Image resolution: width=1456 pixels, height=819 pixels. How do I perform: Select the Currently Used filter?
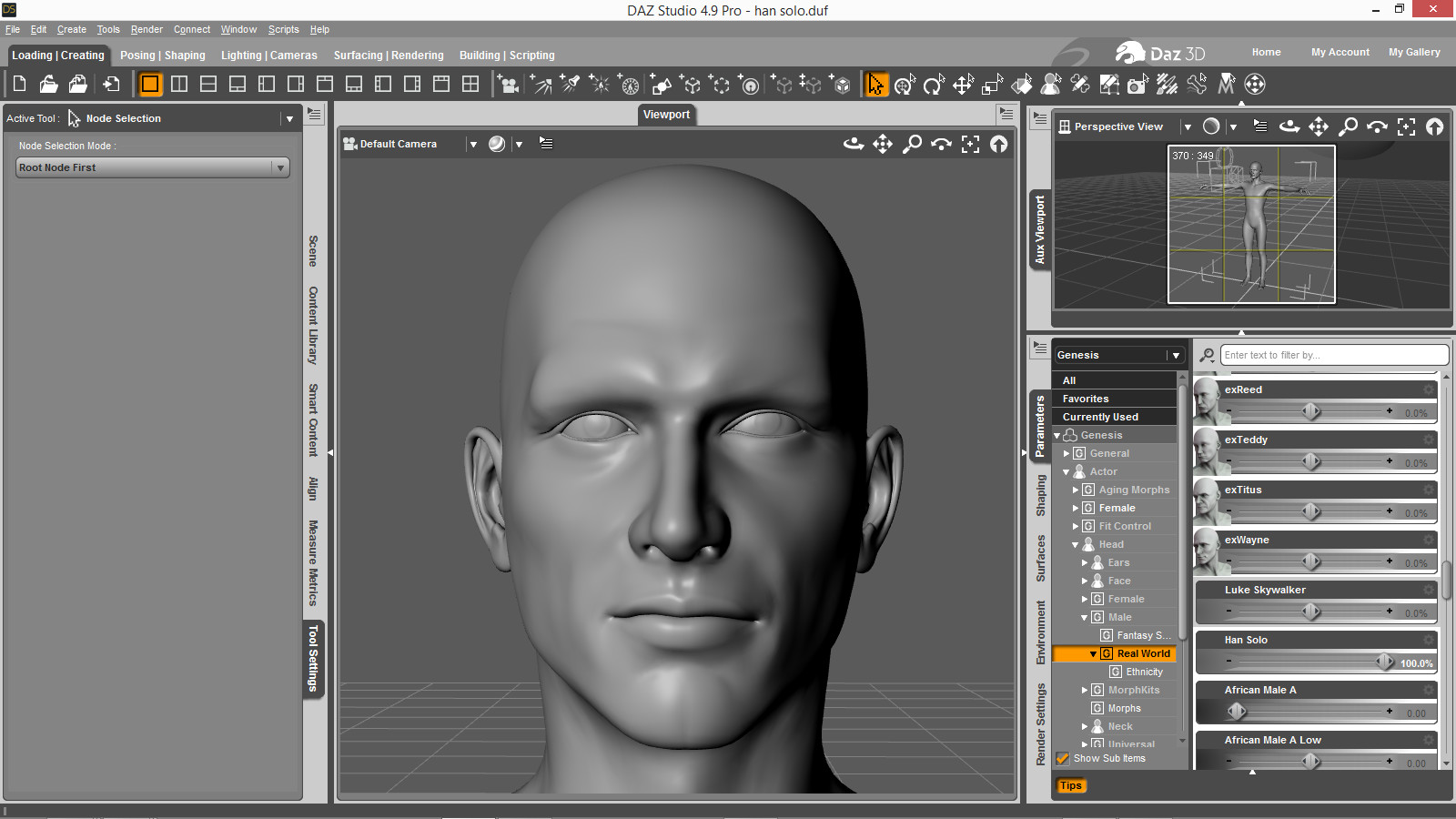pos(1114,417)
